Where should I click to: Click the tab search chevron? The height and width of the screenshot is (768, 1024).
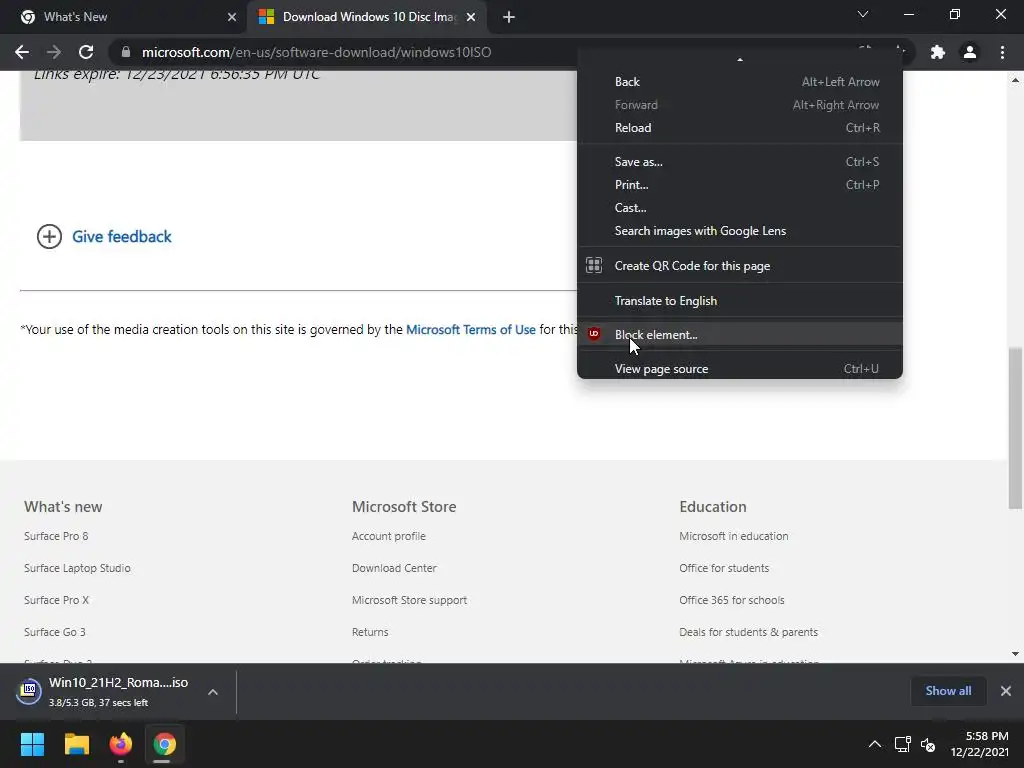[x=863, y=14]
